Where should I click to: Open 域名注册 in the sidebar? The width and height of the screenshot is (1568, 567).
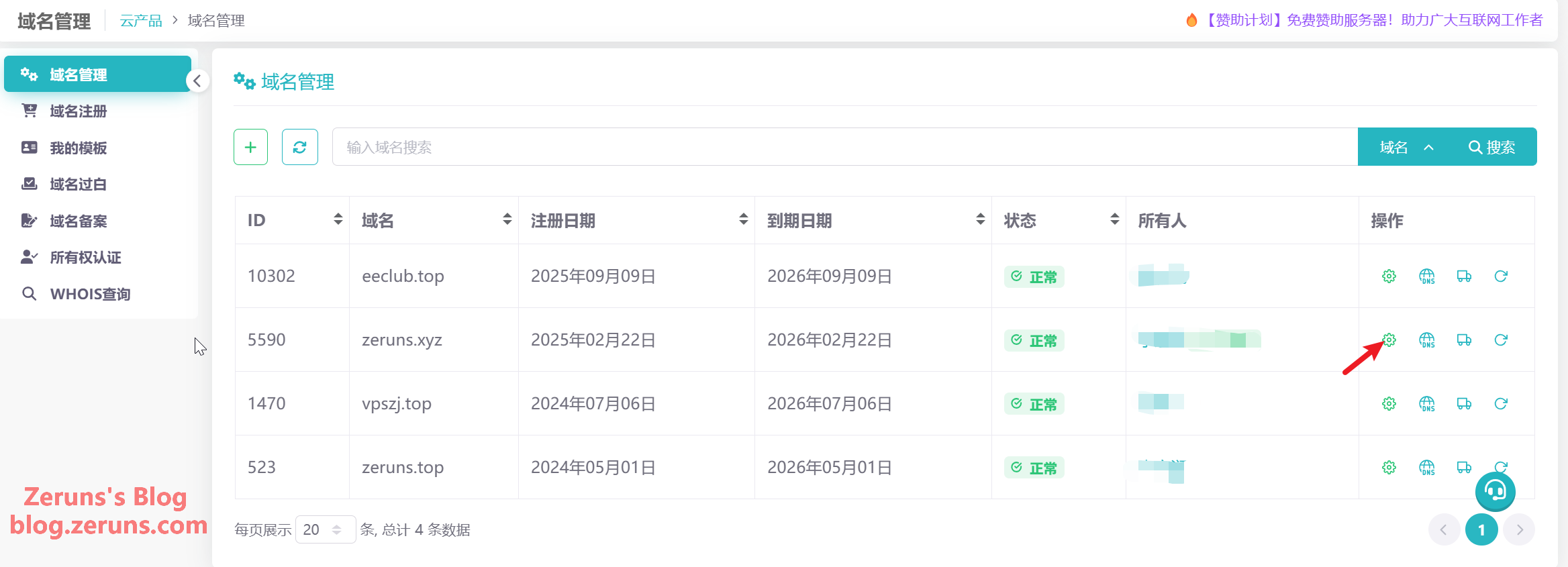pyautogui.click(x=79, y=111)
